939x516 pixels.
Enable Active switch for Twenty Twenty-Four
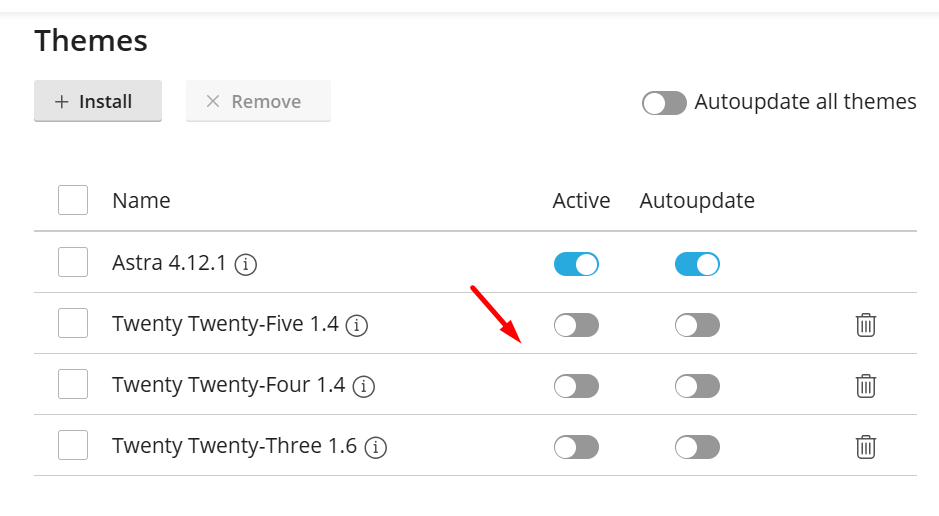pyautogui.click(x=576, y=386)
